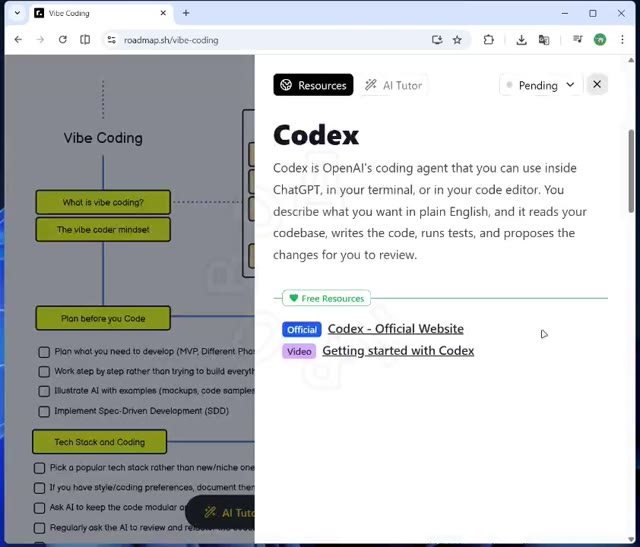640x547 pixels.
Task: Check 'Implement Spec-Driven Development (SDD)' box
Action: click(x=44, y=411)
